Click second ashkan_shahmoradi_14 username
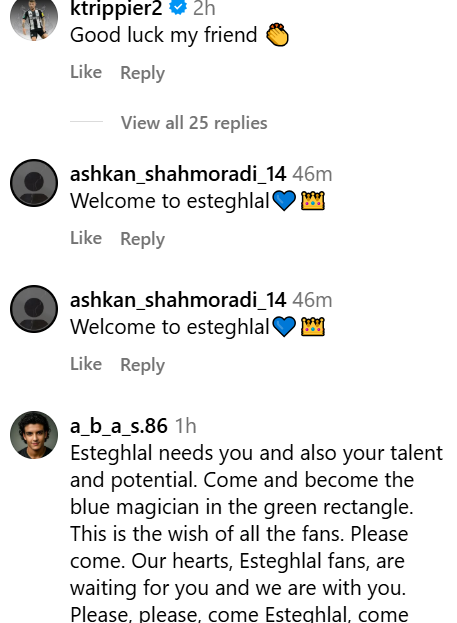 point(178,300)
